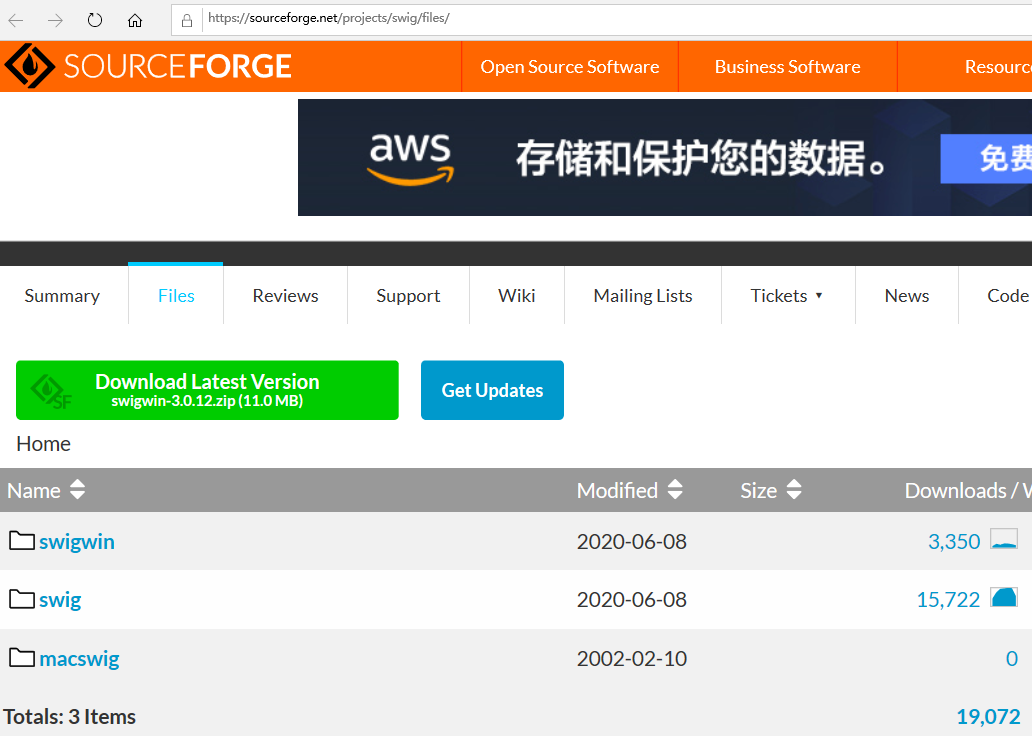Viewport: 1032px width, 736px height.
Task: Switch to the Summary tab
Action: (63, 296)
